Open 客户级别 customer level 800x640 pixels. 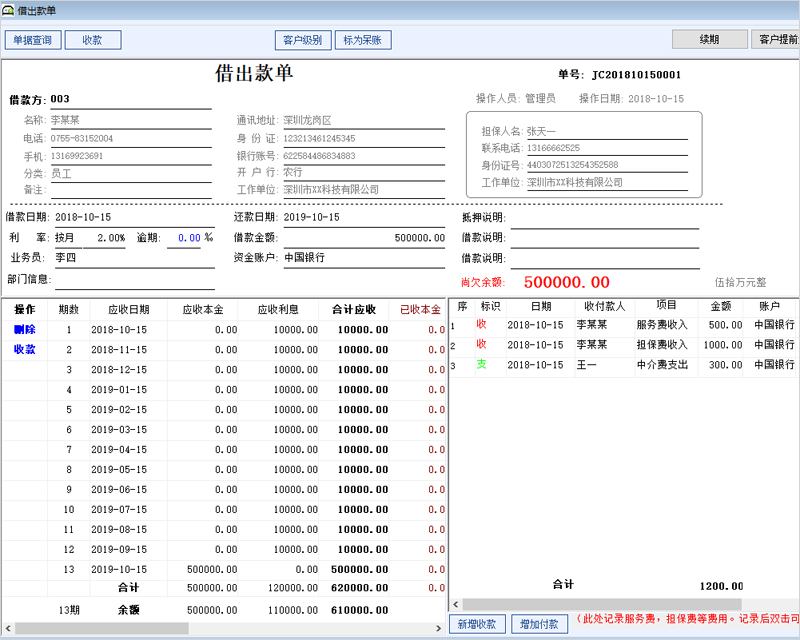click(303, 40)
